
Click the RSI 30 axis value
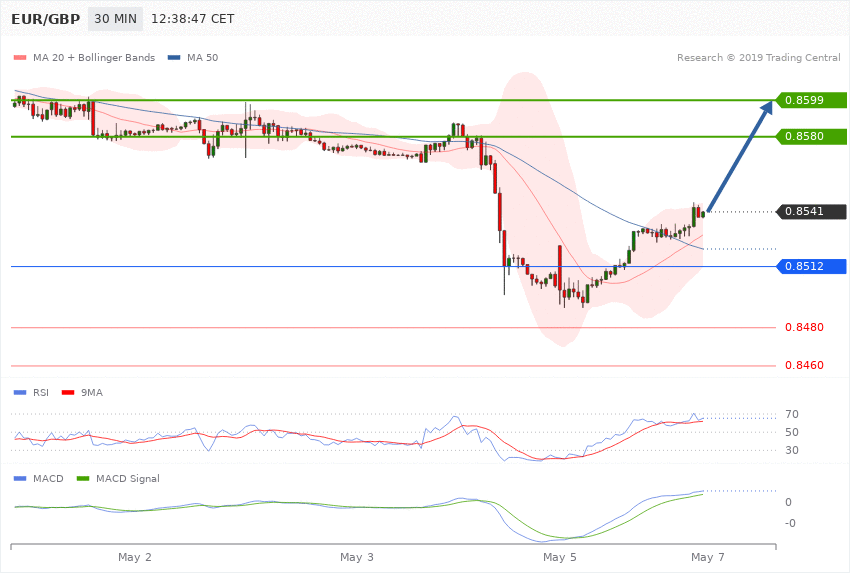(x=791, y=450)
